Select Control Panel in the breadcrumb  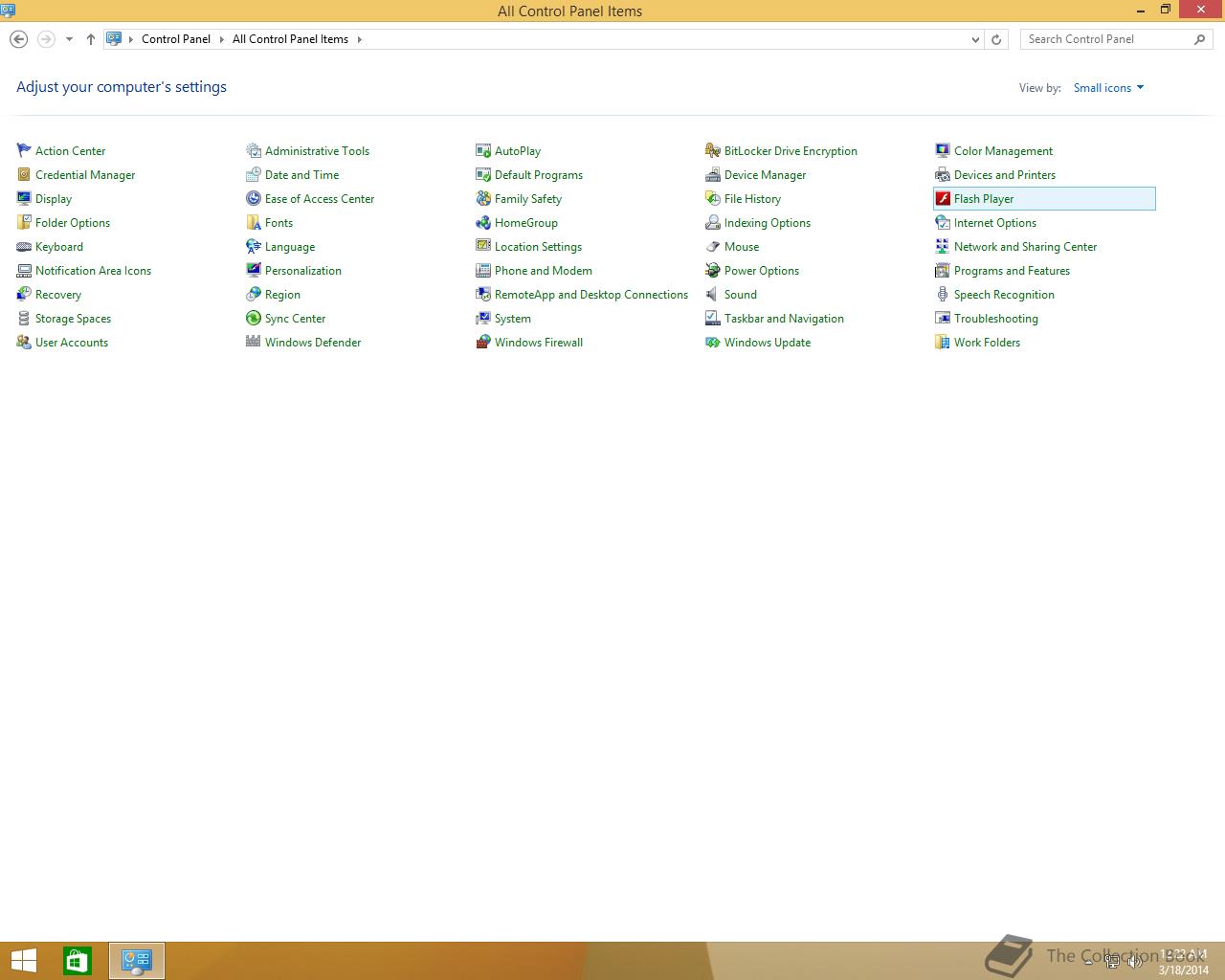click(176, 39)
